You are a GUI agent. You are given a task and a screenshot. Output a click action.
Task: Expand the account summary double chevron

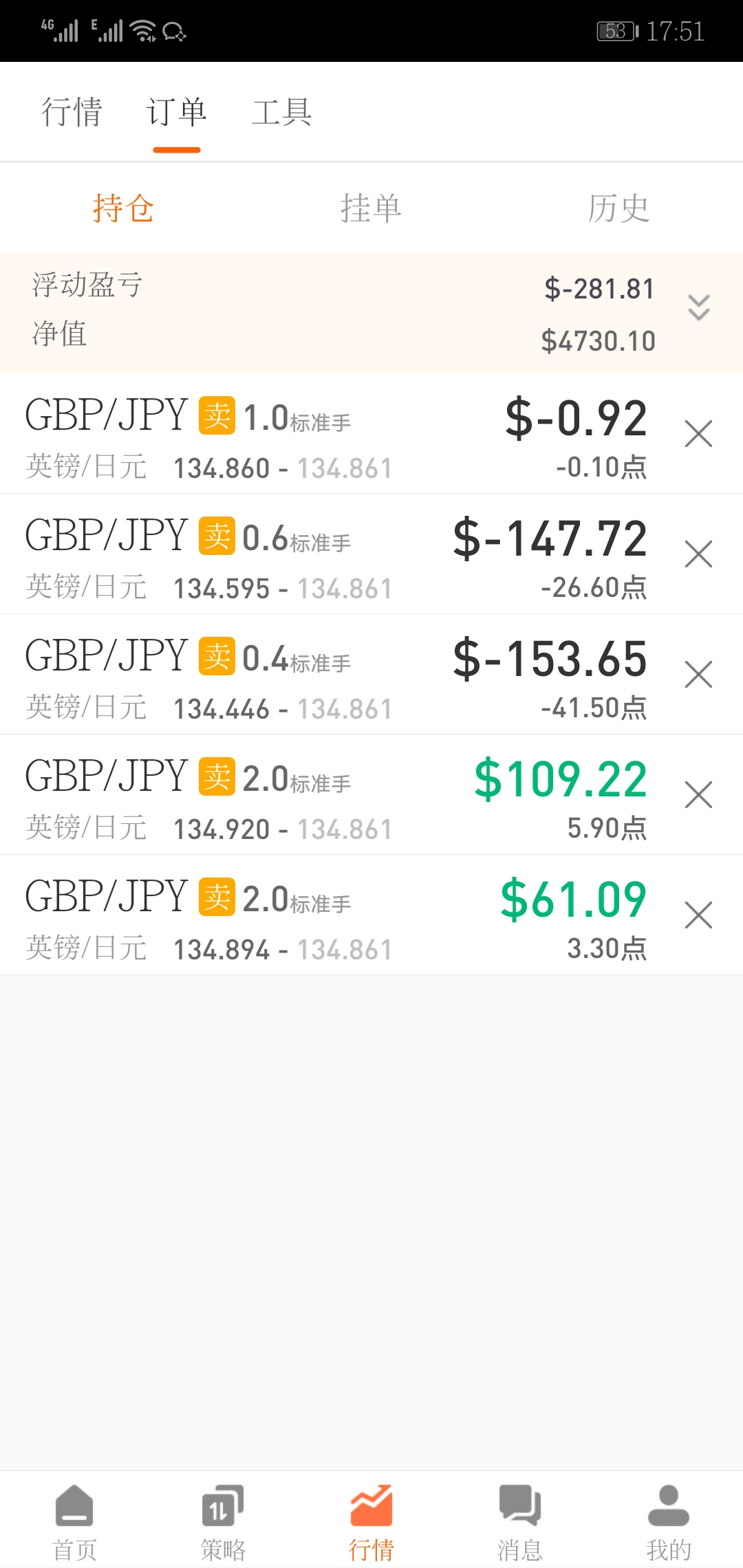click(x=698, y=307)
